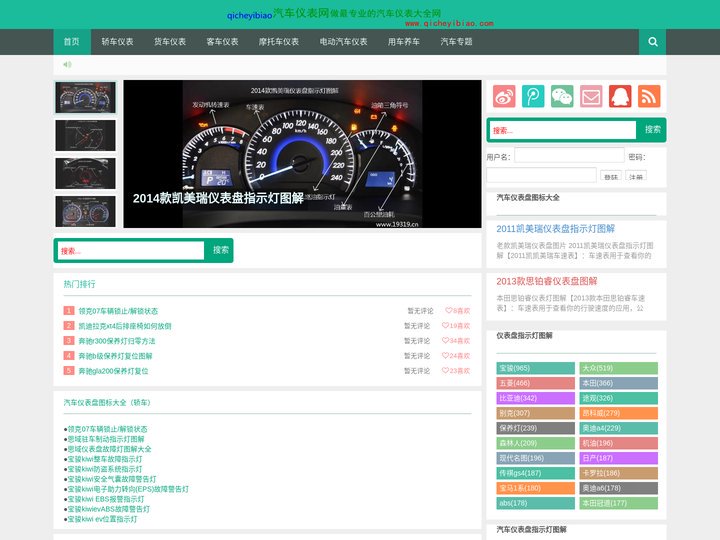The width and height of the screenshot is (720, 540).
Task: Select the 比亚迪(342) tag
Action: click(x=535, y=398)
